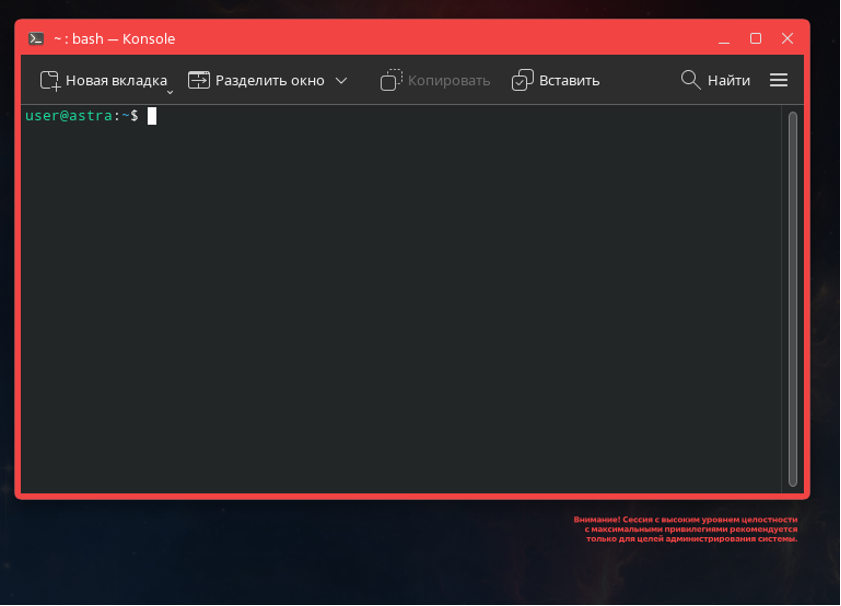The width and height of the screenshot is (841, 606).
Task: Select the Найти text label
Action: [728, 80]
